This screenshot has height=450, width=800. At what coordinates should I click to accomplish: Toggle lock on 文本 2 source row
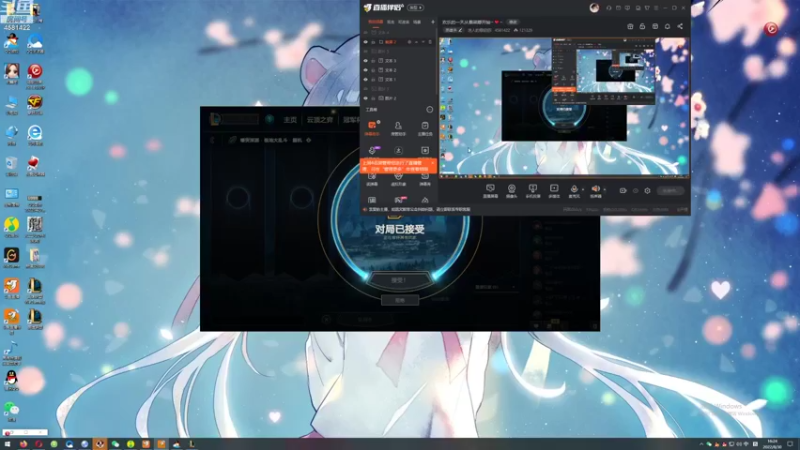[373, 70]
